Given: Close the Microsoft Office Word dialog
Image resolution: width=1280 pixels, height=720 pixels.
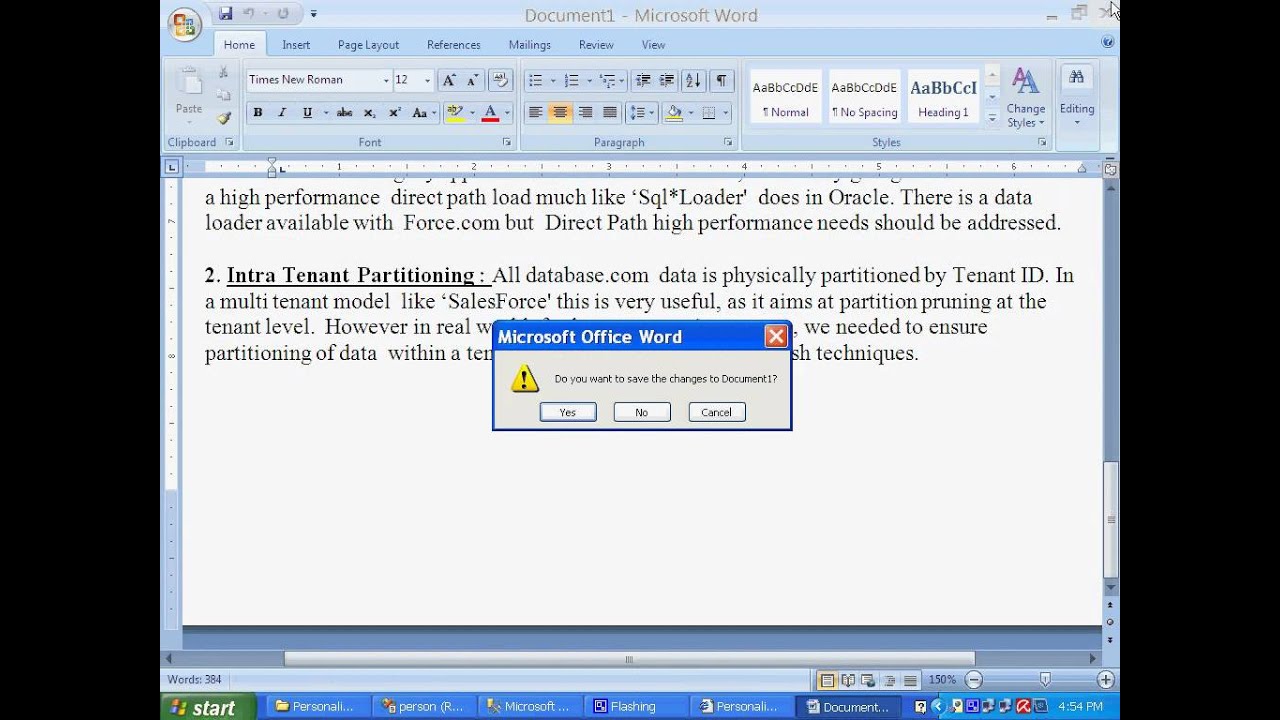Looking at the screenshot, I should pos(775,337).
